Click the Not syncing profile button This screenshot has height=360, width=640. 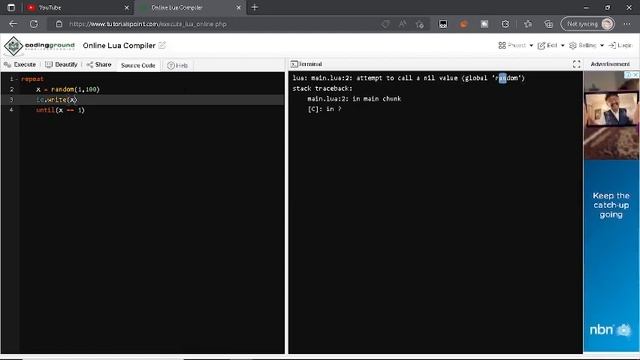tap(588, 24)
